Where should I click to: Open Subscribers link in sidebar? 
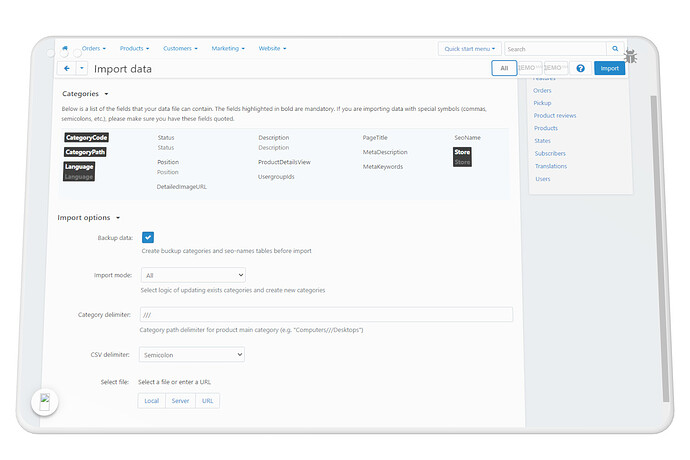pyautogui.click(x=550, y=154)
